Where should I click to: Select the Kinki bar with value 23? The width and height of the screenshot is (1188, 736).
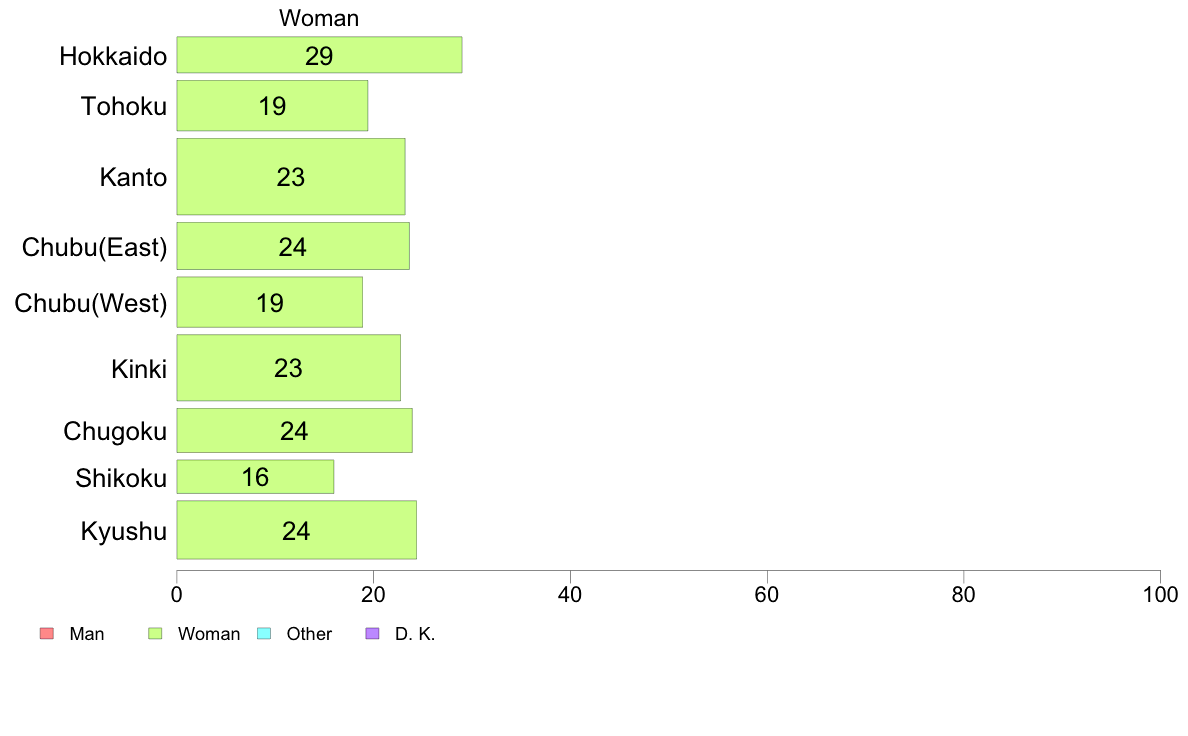point(289,368)
